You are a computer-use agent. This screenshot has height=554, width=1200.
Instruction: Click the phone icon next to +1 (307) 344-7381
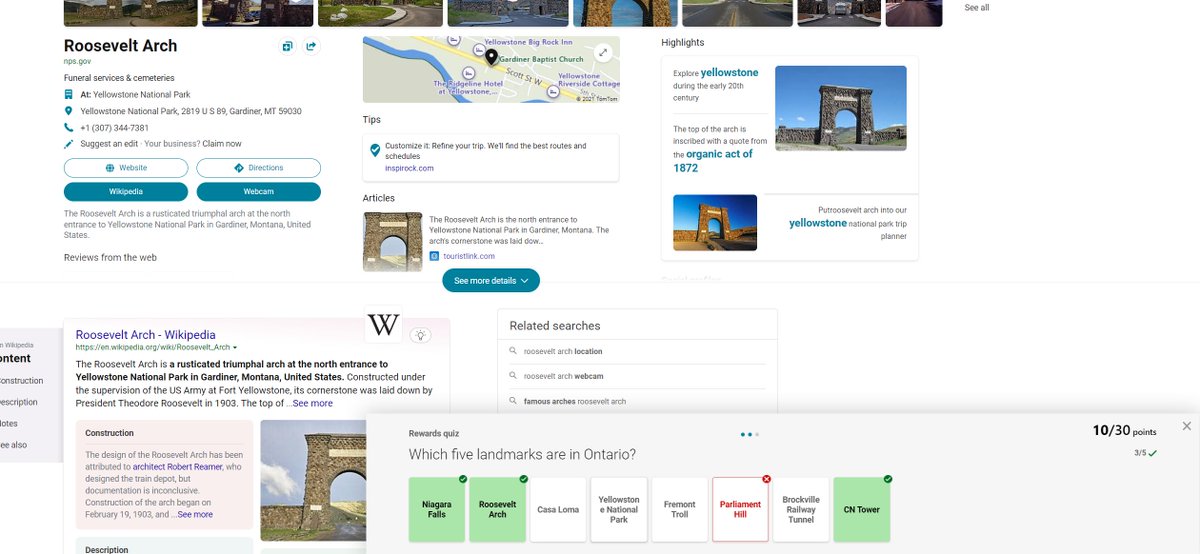(69, 128)
